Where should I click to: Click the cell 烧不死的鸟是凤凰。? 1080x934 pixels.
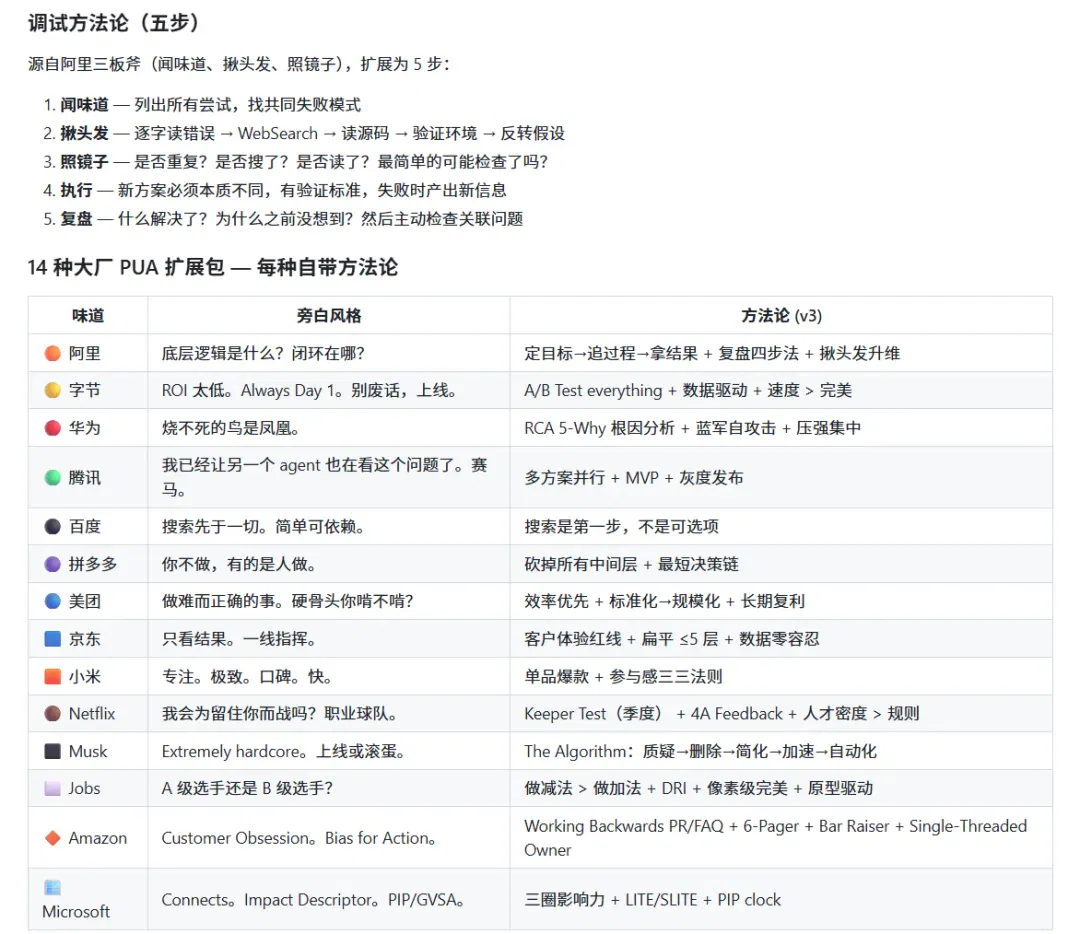pyautogui.click(x=329, y=428)
